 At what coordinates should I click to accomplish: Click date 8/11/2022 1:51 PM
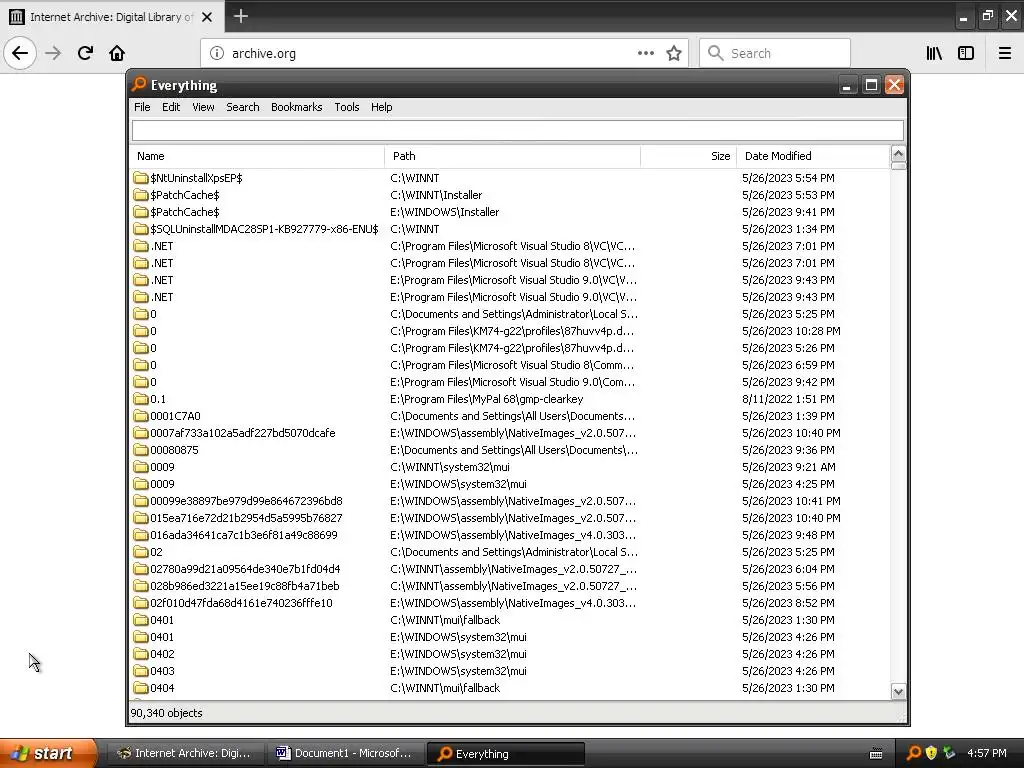(788, 399)
